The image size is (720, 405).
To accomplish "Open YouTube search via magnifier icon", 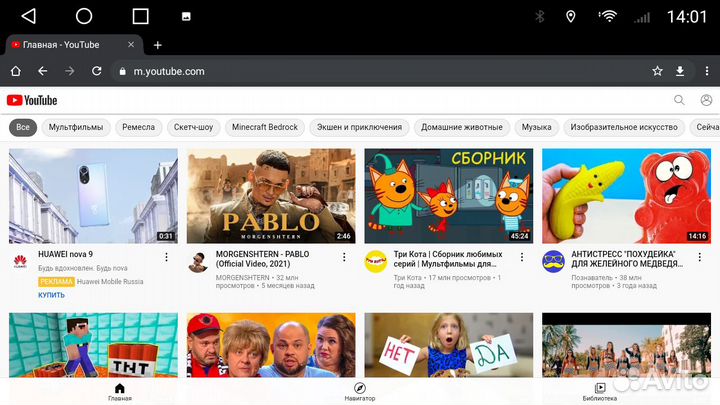I will (679, 100).
